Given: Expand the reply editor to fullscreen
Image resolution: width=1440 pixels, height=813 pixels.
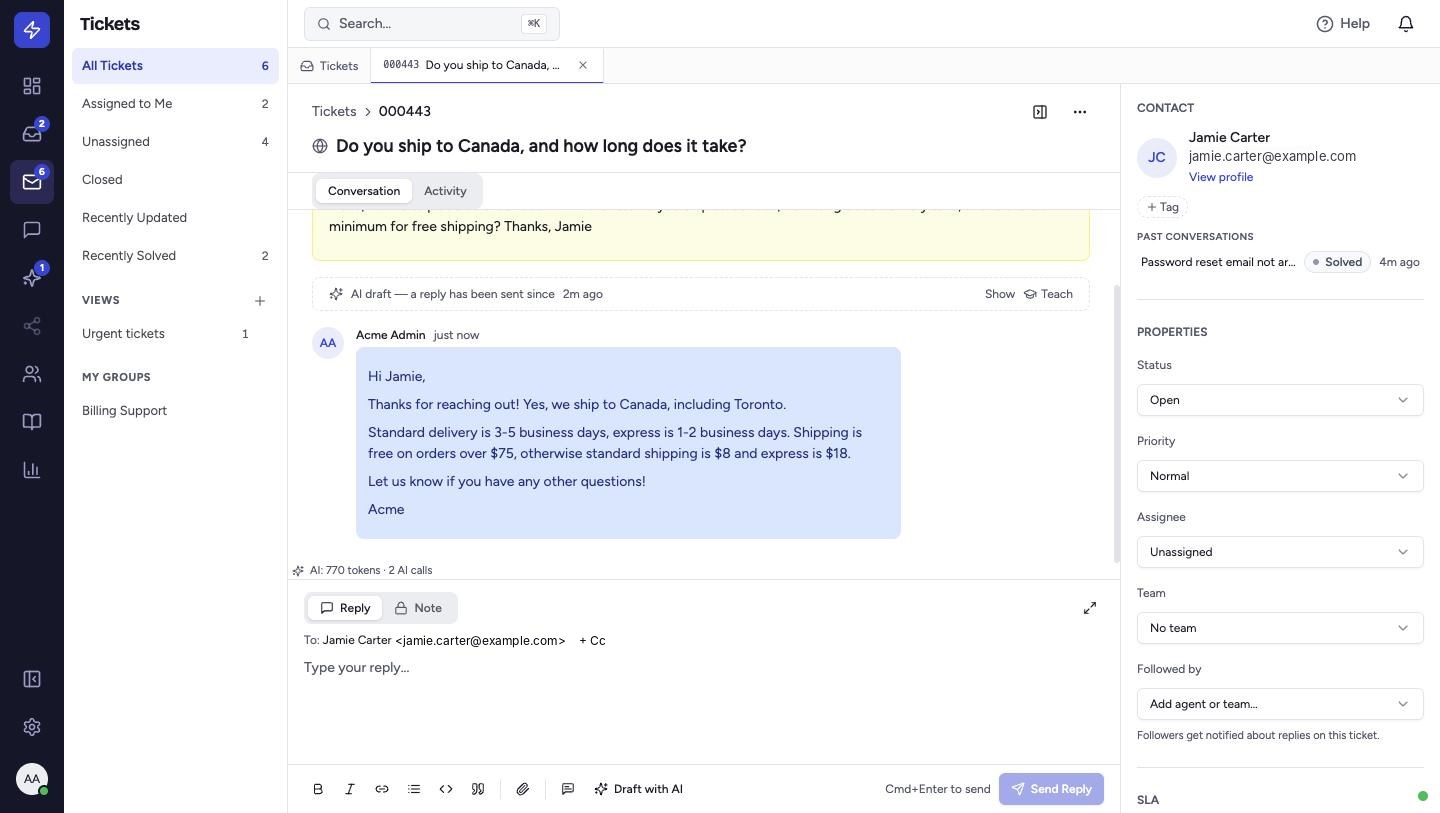Looking at the screenshot, I should (x=1090, y=608).
